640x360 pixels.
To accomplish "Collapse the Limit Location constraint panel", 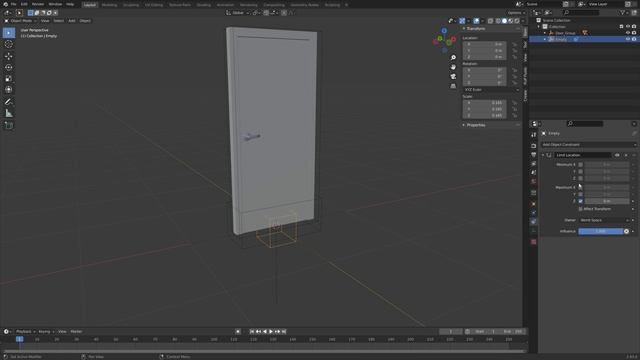I will (543, 155).
